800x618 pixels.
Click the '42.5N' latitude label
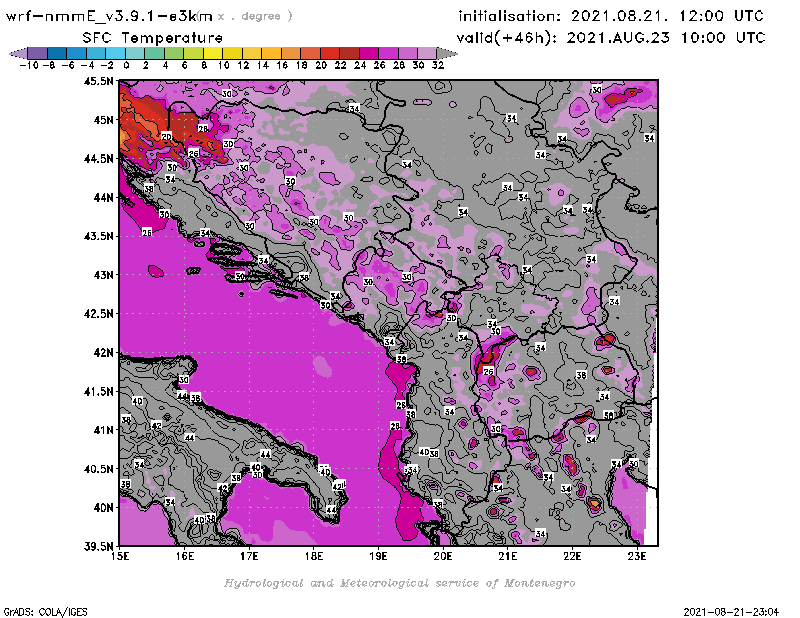pyautogui.click(x=98, y=314)
